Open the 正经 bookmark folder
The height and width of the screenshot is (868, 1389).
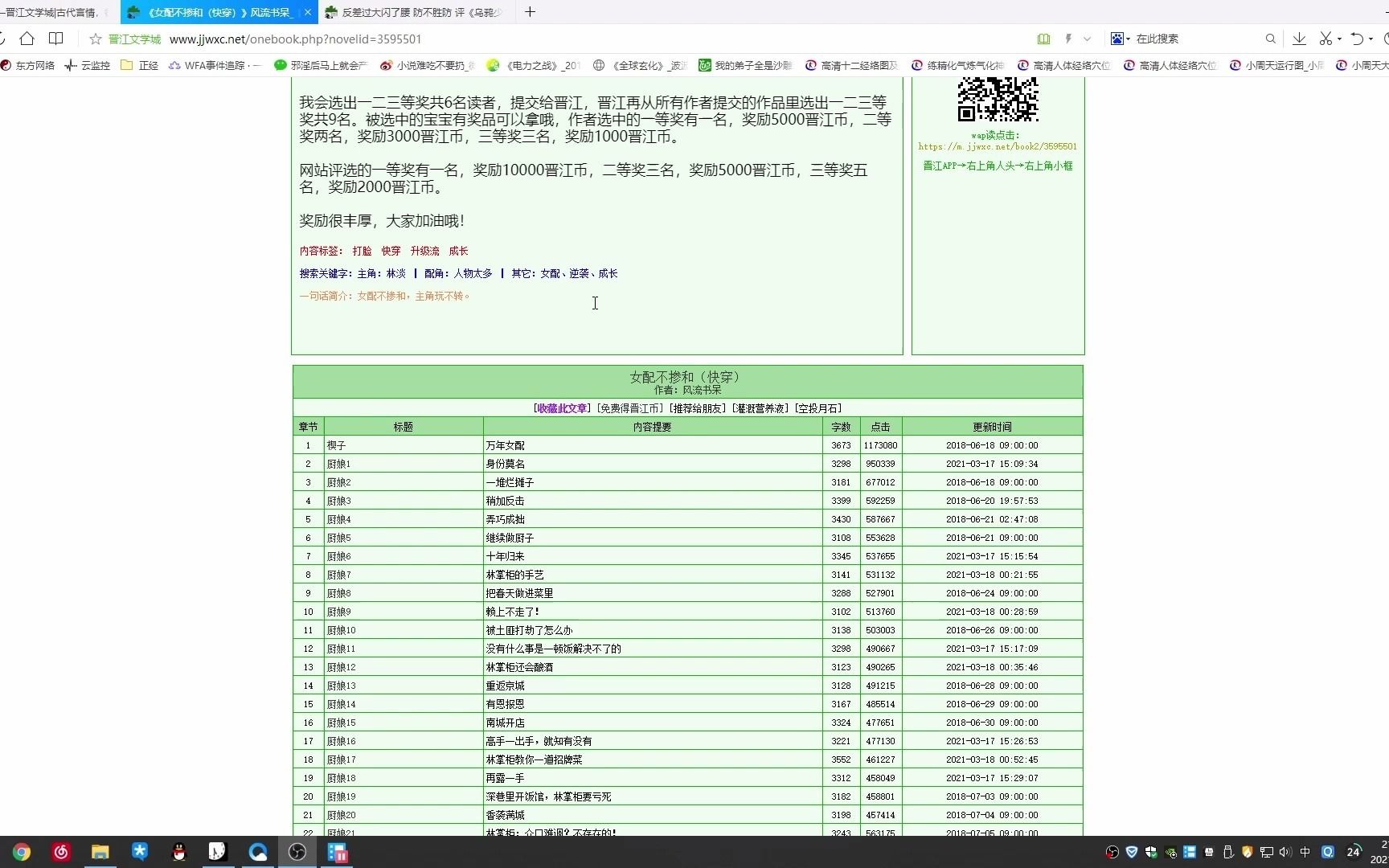pyautogui.click(x=139, y=66)
